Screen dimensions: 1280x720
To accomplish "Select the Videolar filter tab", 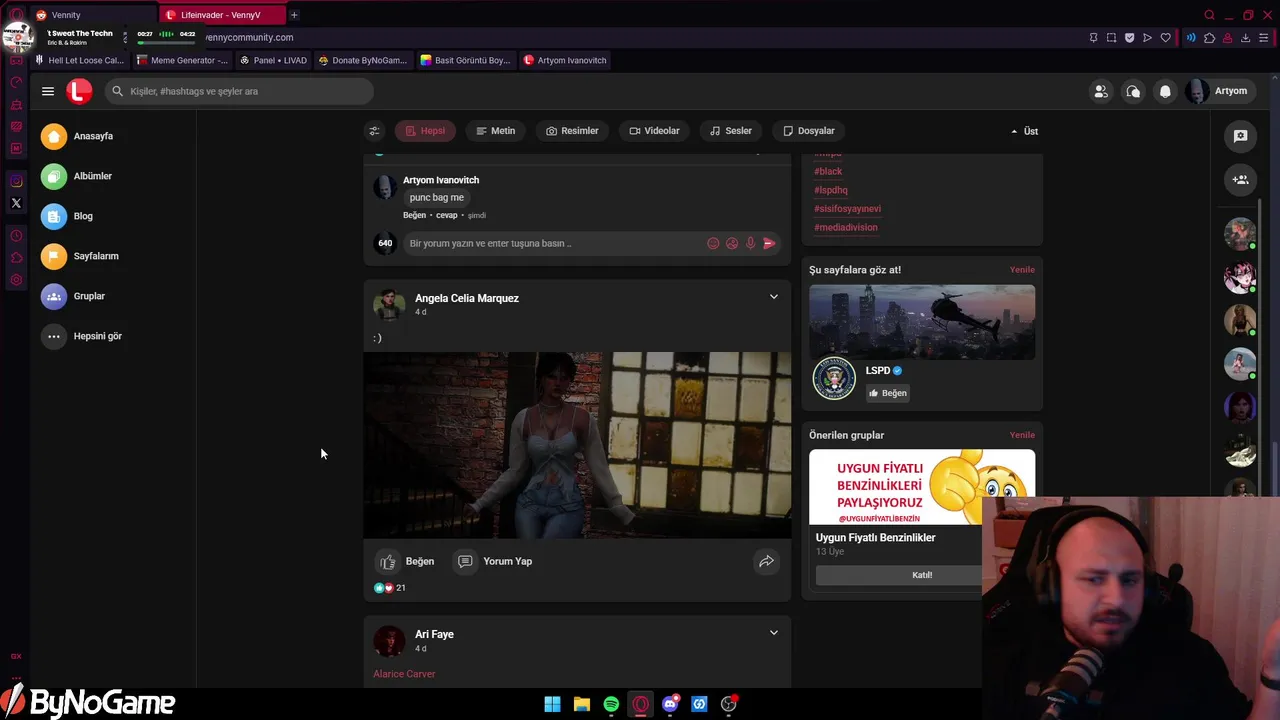I will (x=655, y=131).
